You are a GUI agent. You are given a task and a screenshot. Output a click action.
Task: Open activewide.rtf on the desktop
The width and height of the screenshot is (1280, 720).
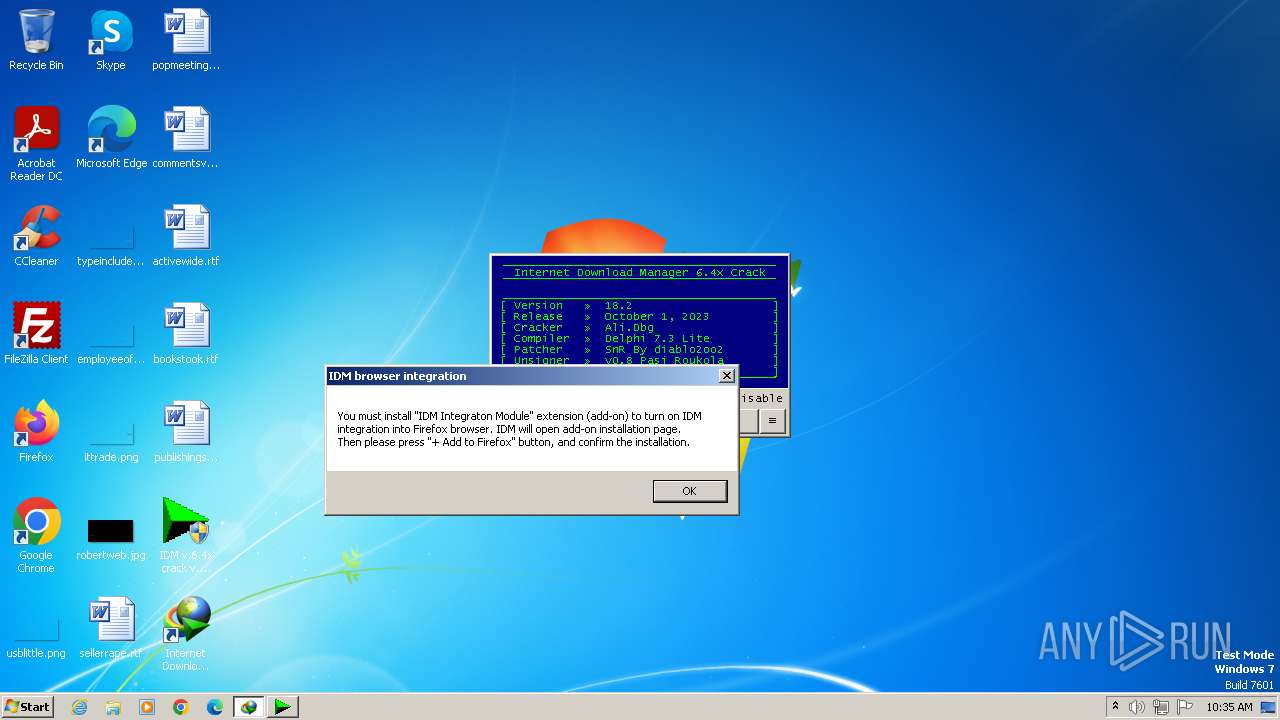pos(186,236)
